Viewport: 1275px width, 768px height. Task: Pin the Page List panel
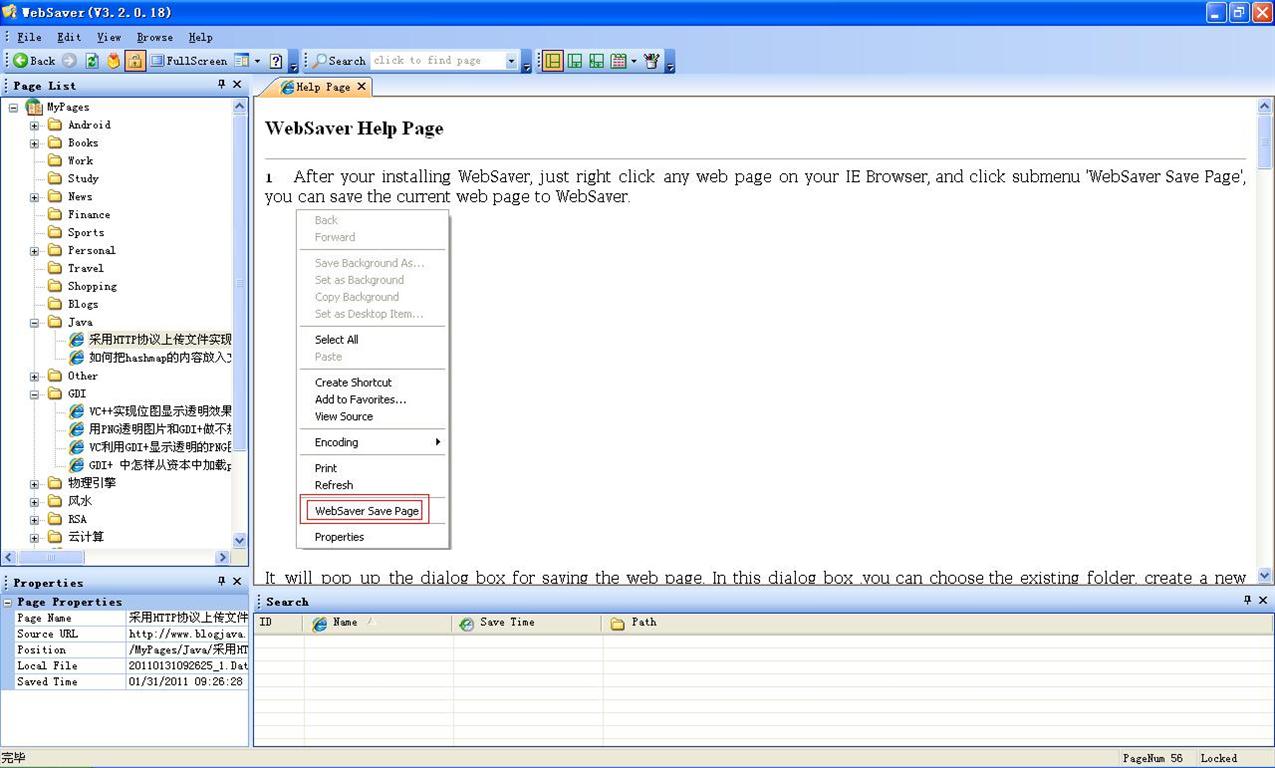click(222, 85)
